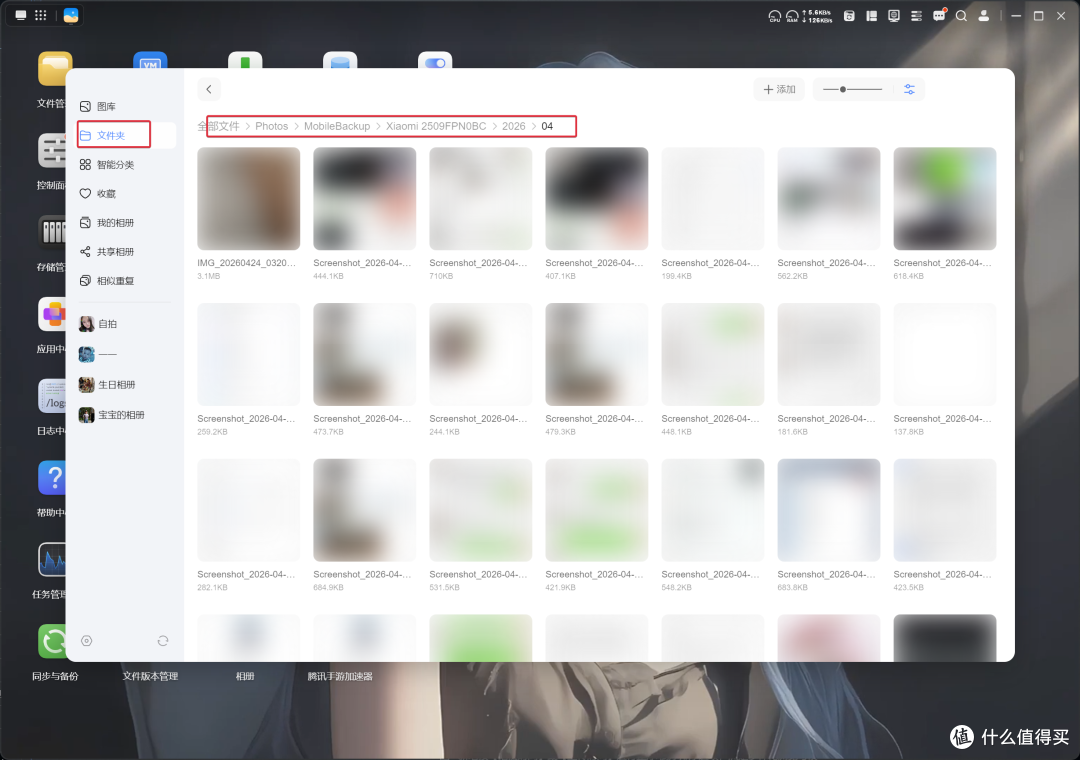Viewport: 1080px width, 760px height.
Task: Open the 199.4KB screenshot thumbnail
Action: [713, 198]
